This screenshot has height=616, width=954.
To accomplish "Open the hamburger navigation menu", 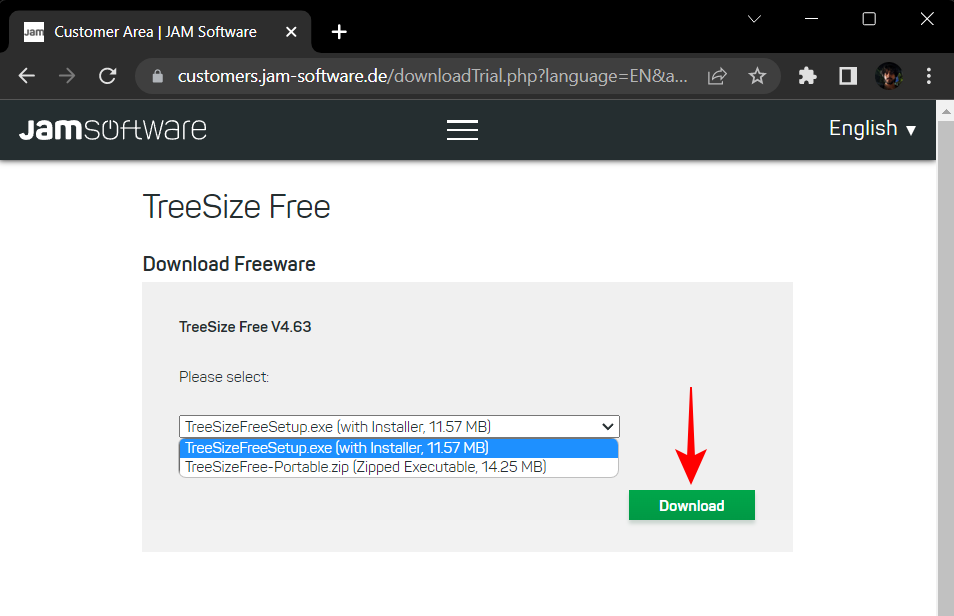I will coord(462,129).
